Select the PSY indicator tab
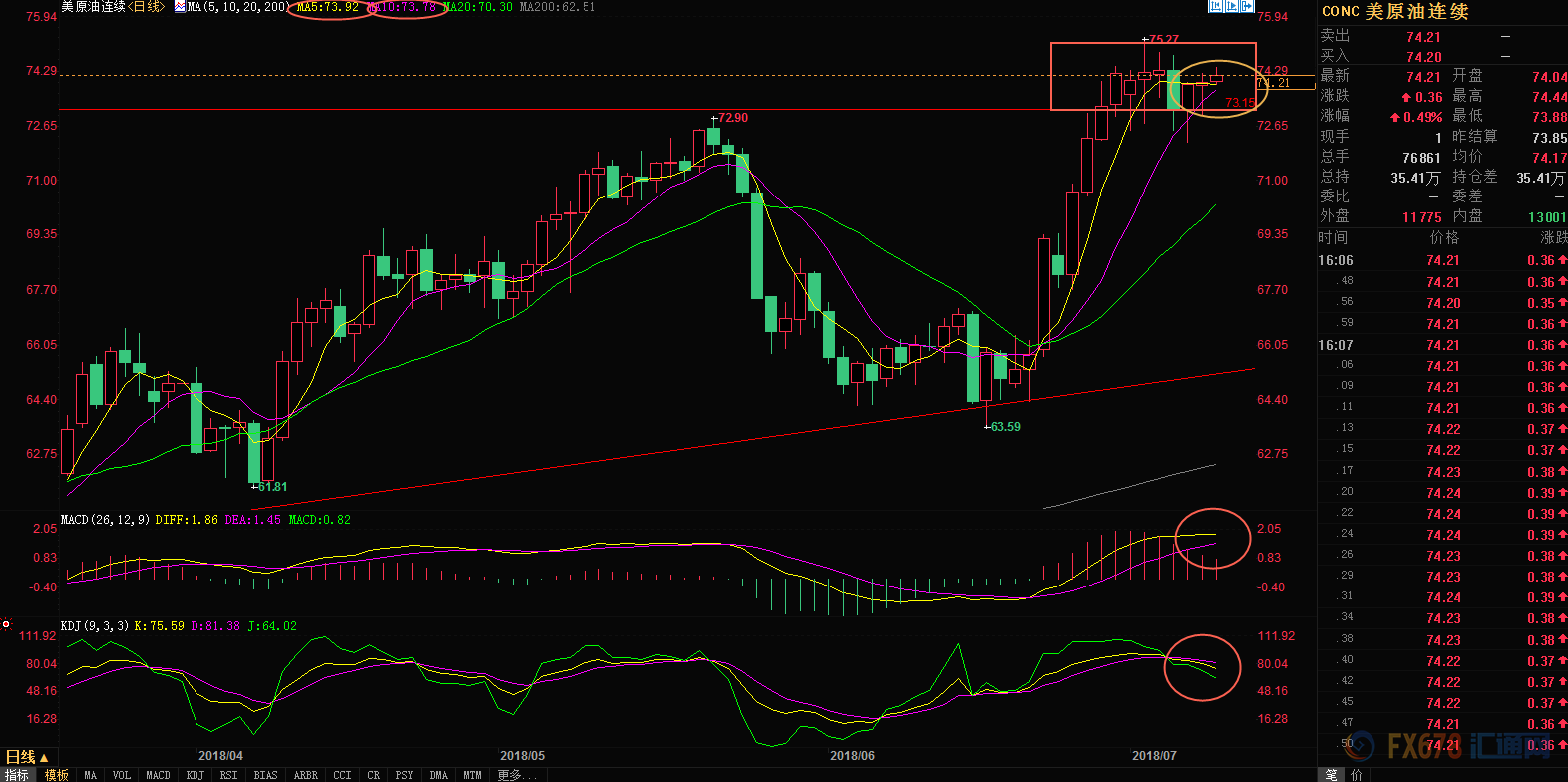Image resolution: width=1568 pixels, height=782 pixels. (x=404, y=775)
